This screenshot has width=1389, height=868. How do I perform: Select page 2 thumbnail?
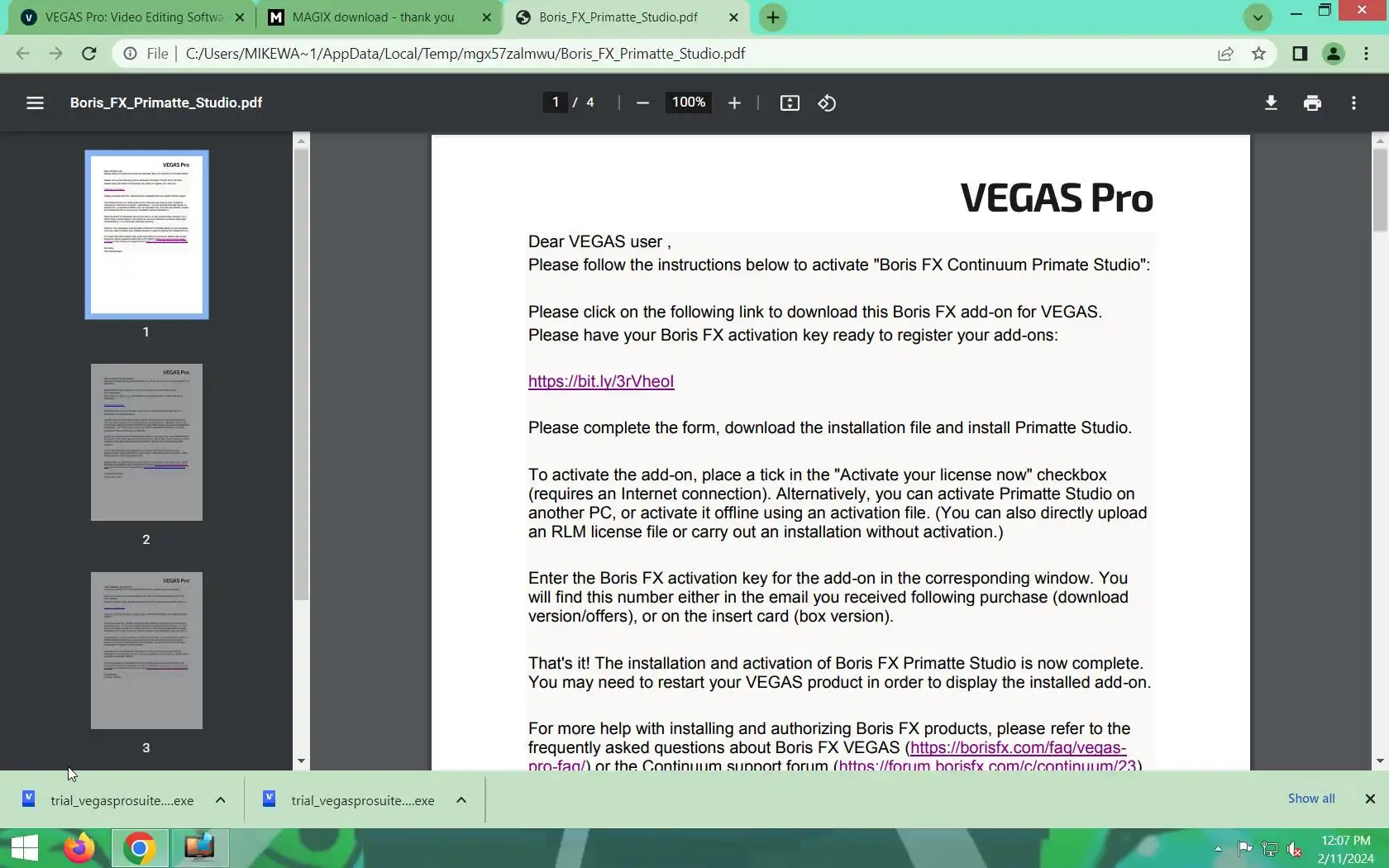146,442
